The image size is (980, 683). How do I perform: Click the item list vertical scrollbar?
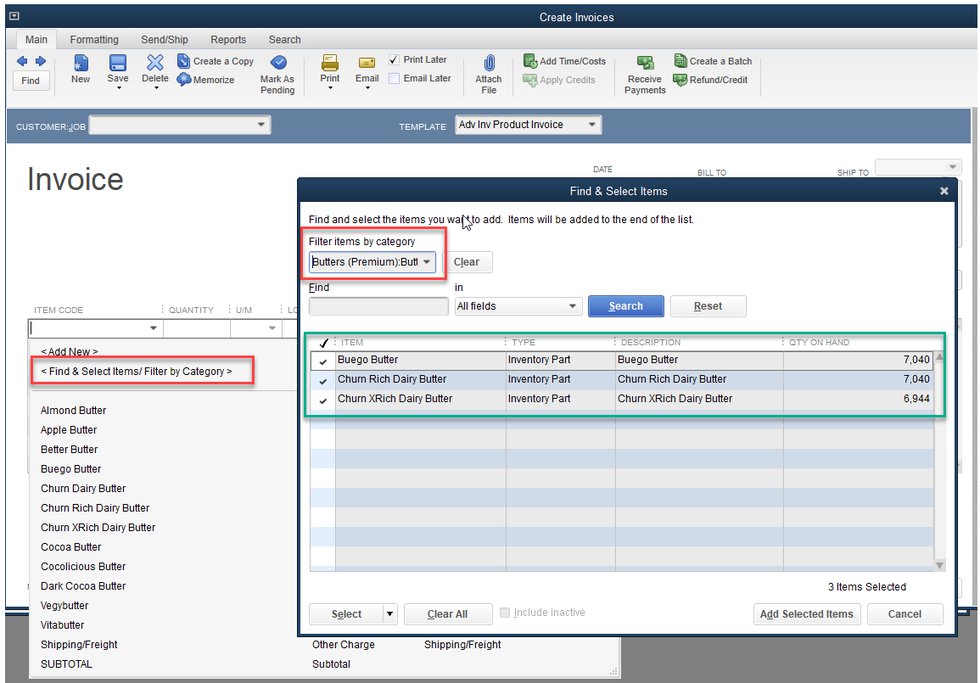(x=939, y=460)
